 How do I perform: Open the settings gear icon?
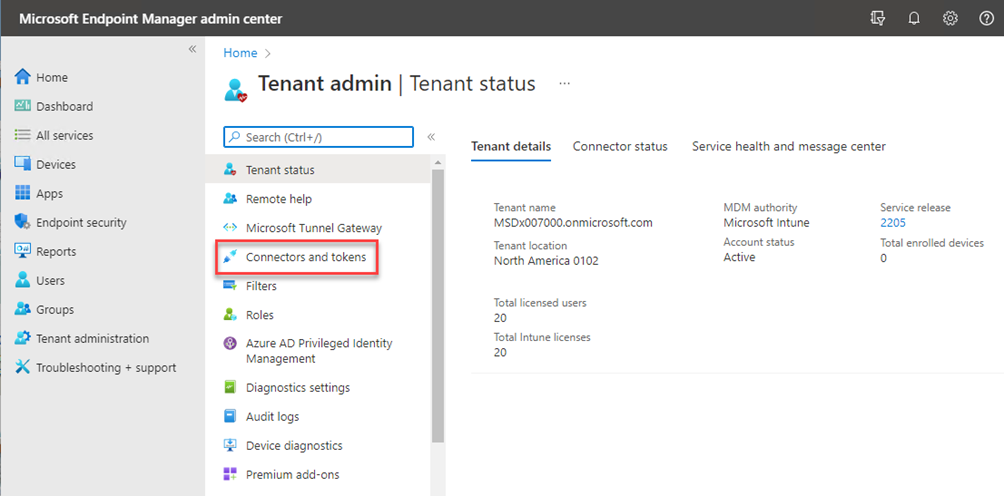click(950, 19)
